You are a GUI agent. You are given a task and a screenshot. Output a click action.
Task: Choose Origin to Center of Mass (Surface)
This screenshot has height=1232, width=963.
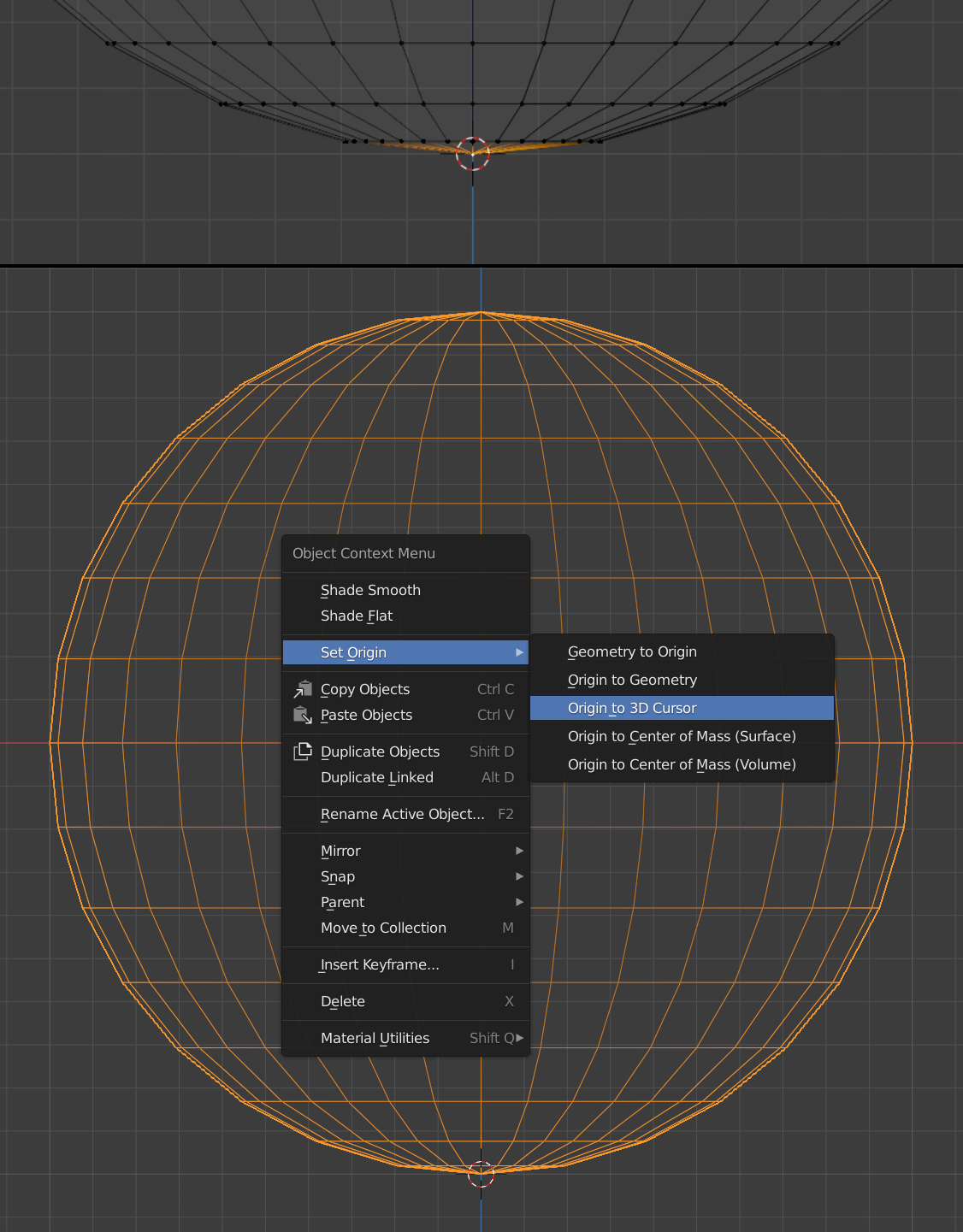click(x=682, y=736)
